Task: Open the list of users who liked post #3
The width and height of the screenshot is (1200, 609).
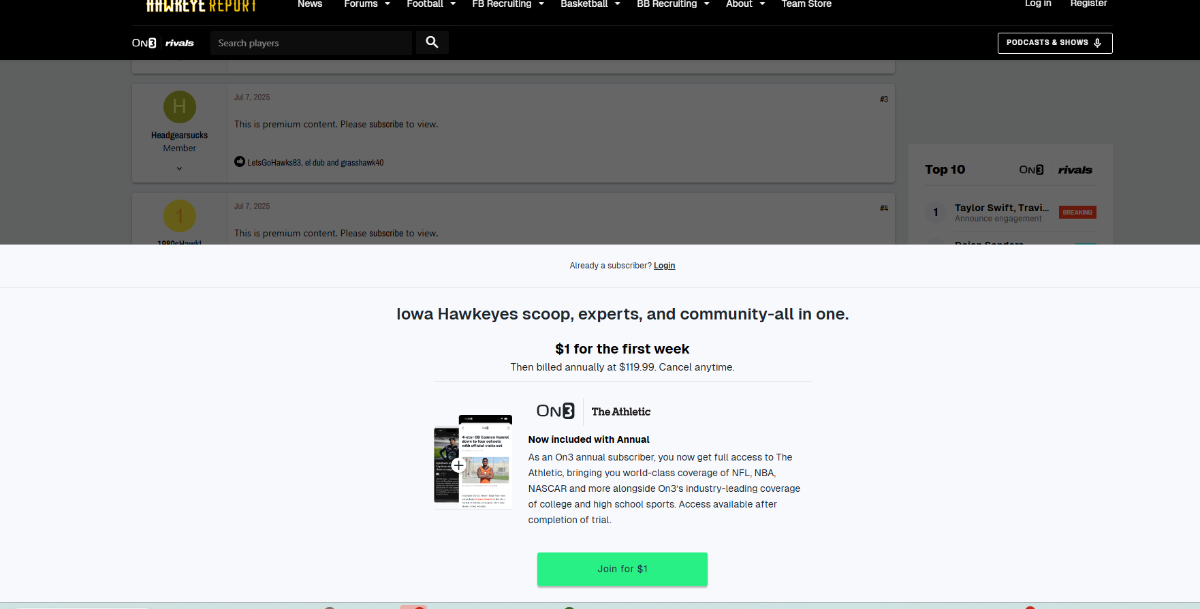Action: pos(316,162)
